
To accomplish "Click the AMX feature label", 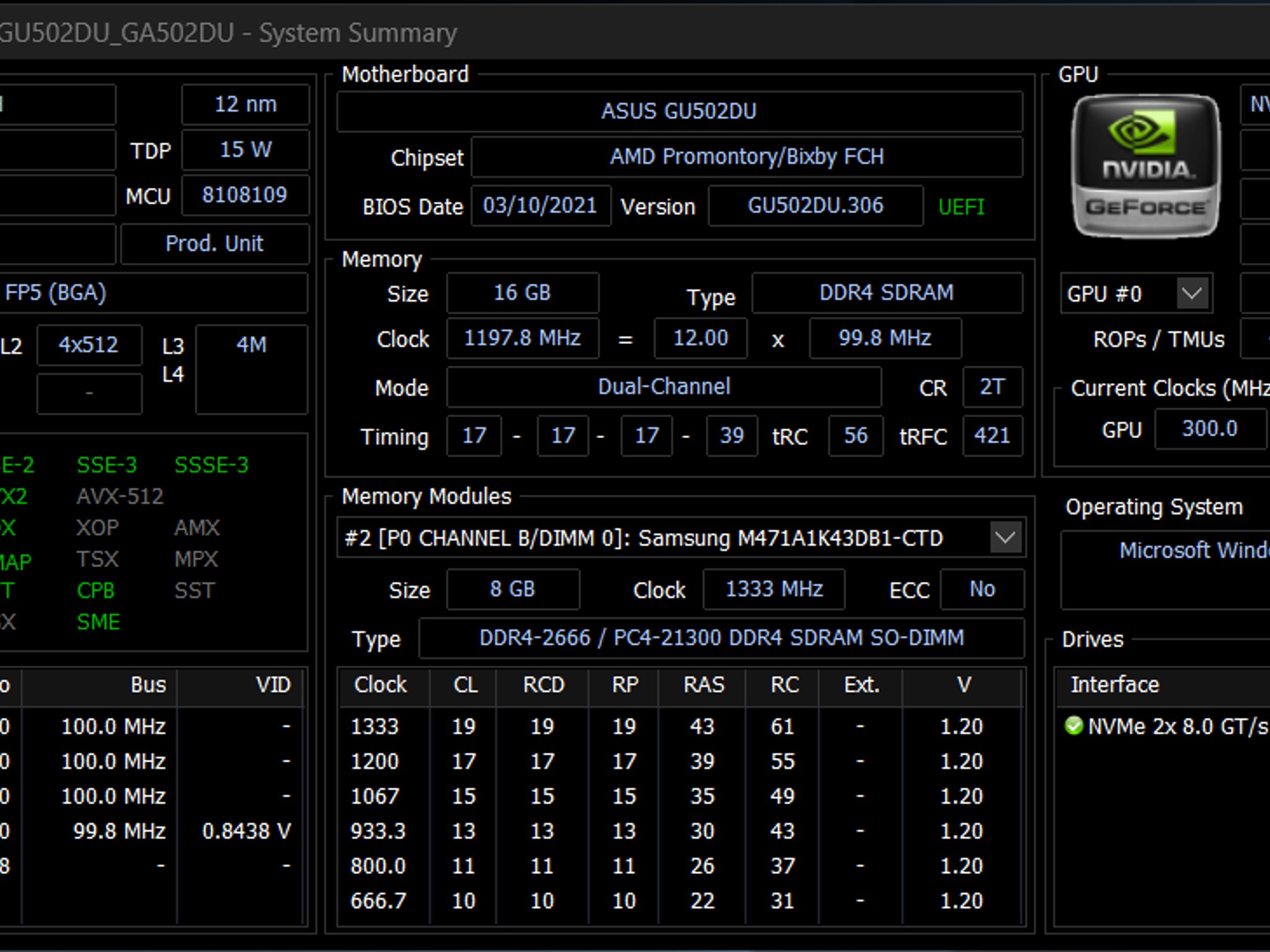I will (197, 528).
